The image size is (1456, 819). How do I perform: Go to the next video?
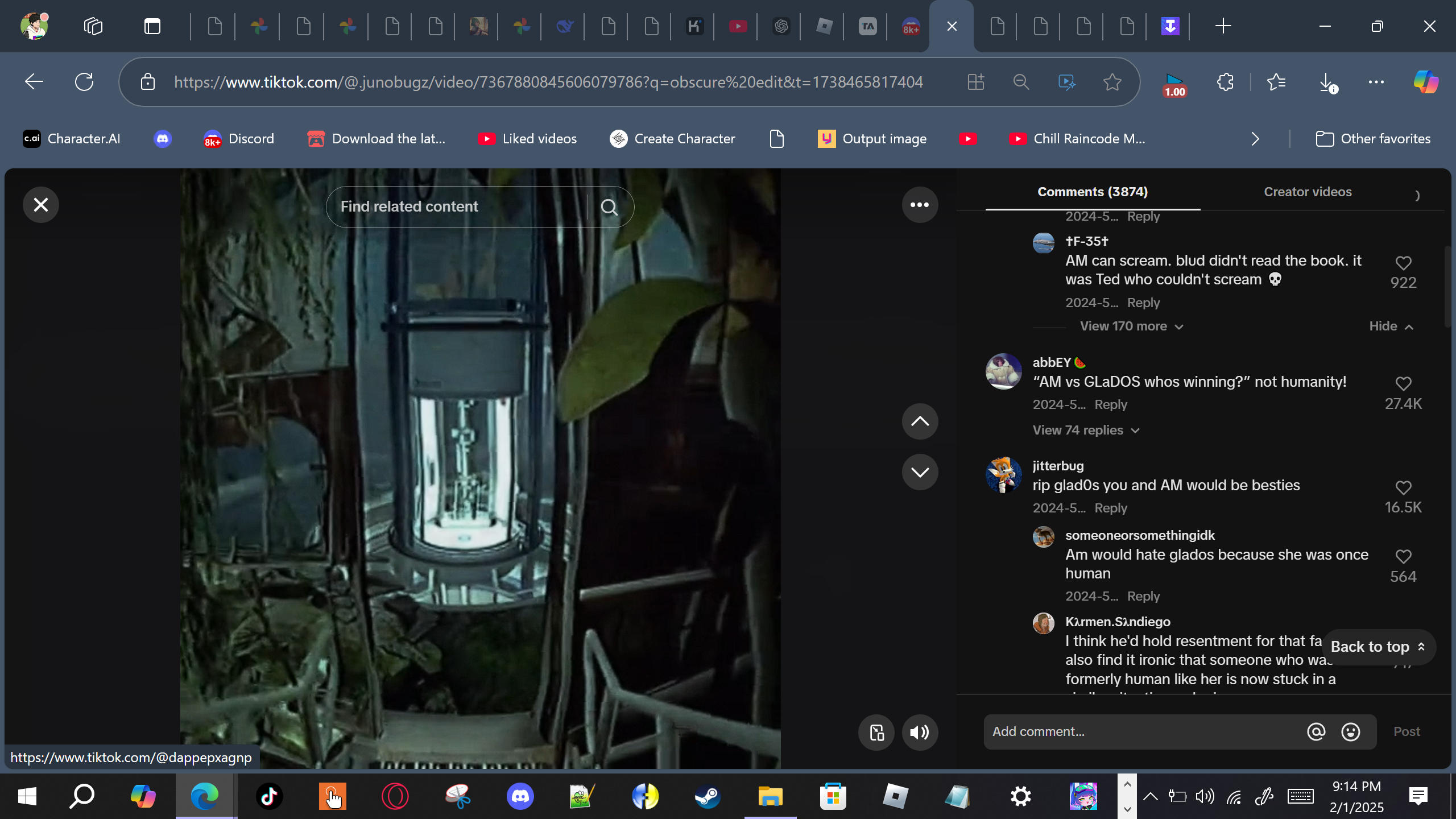pos(920,472)
